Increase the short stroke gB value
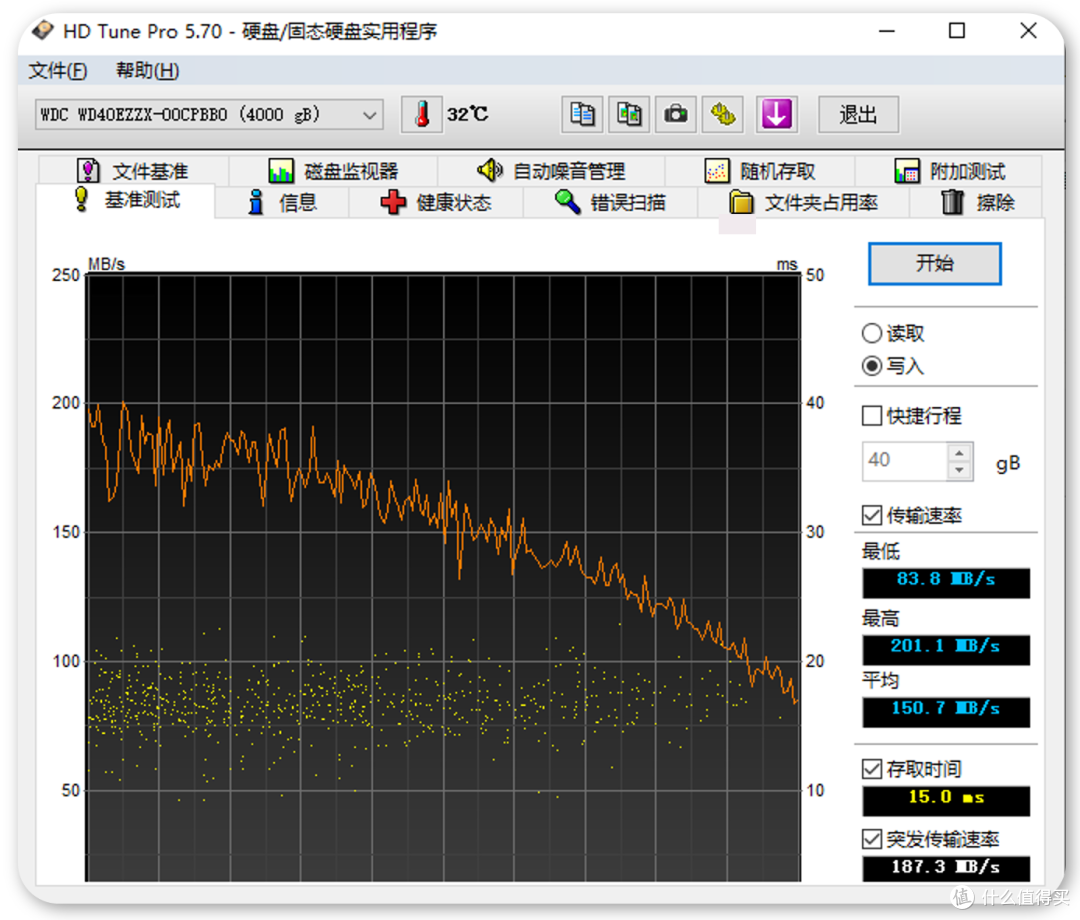1080x920 pixels. (959, 452)
